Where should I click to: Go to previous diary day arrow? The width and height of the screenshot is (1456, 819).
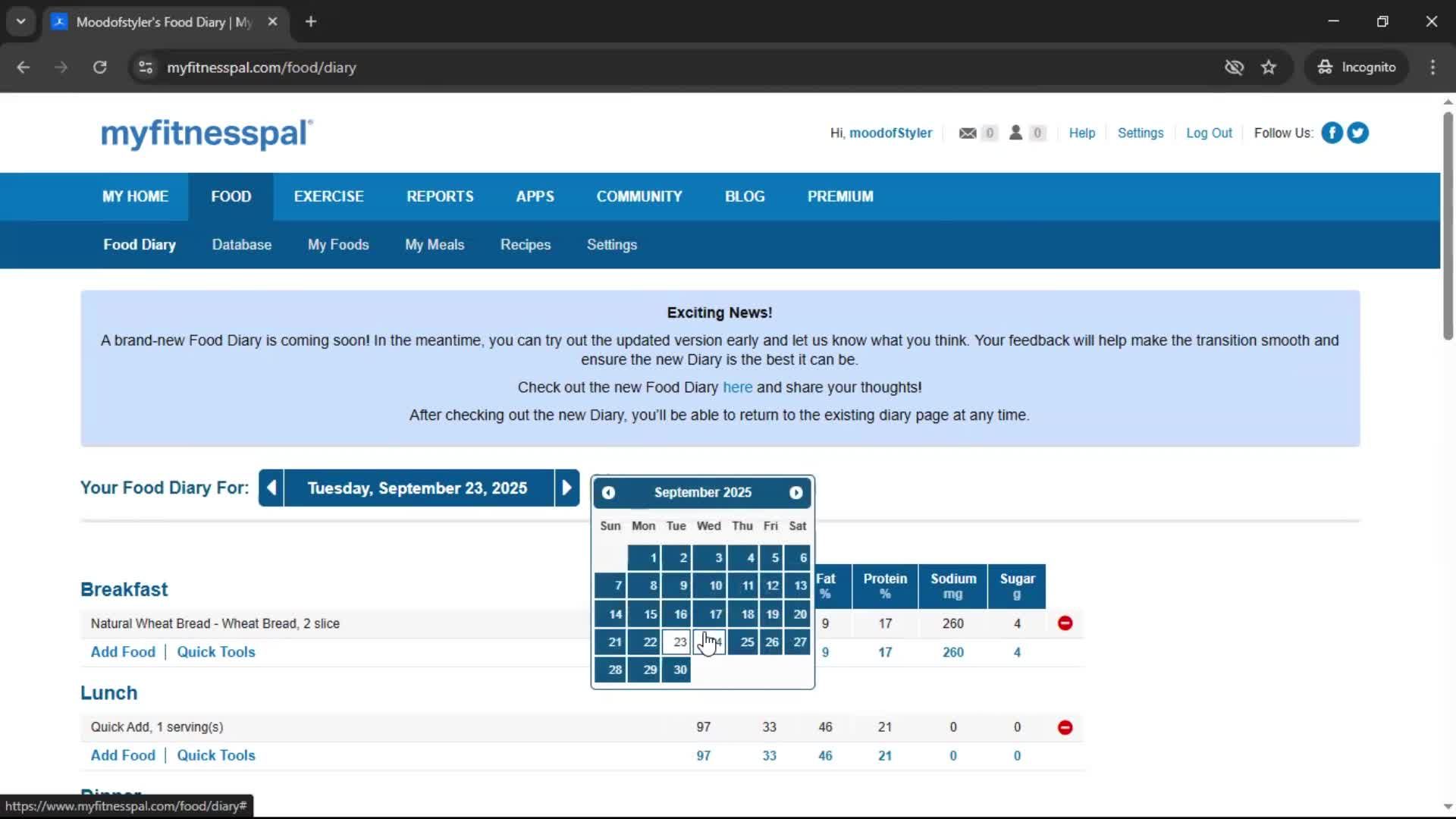coord(271,488)
